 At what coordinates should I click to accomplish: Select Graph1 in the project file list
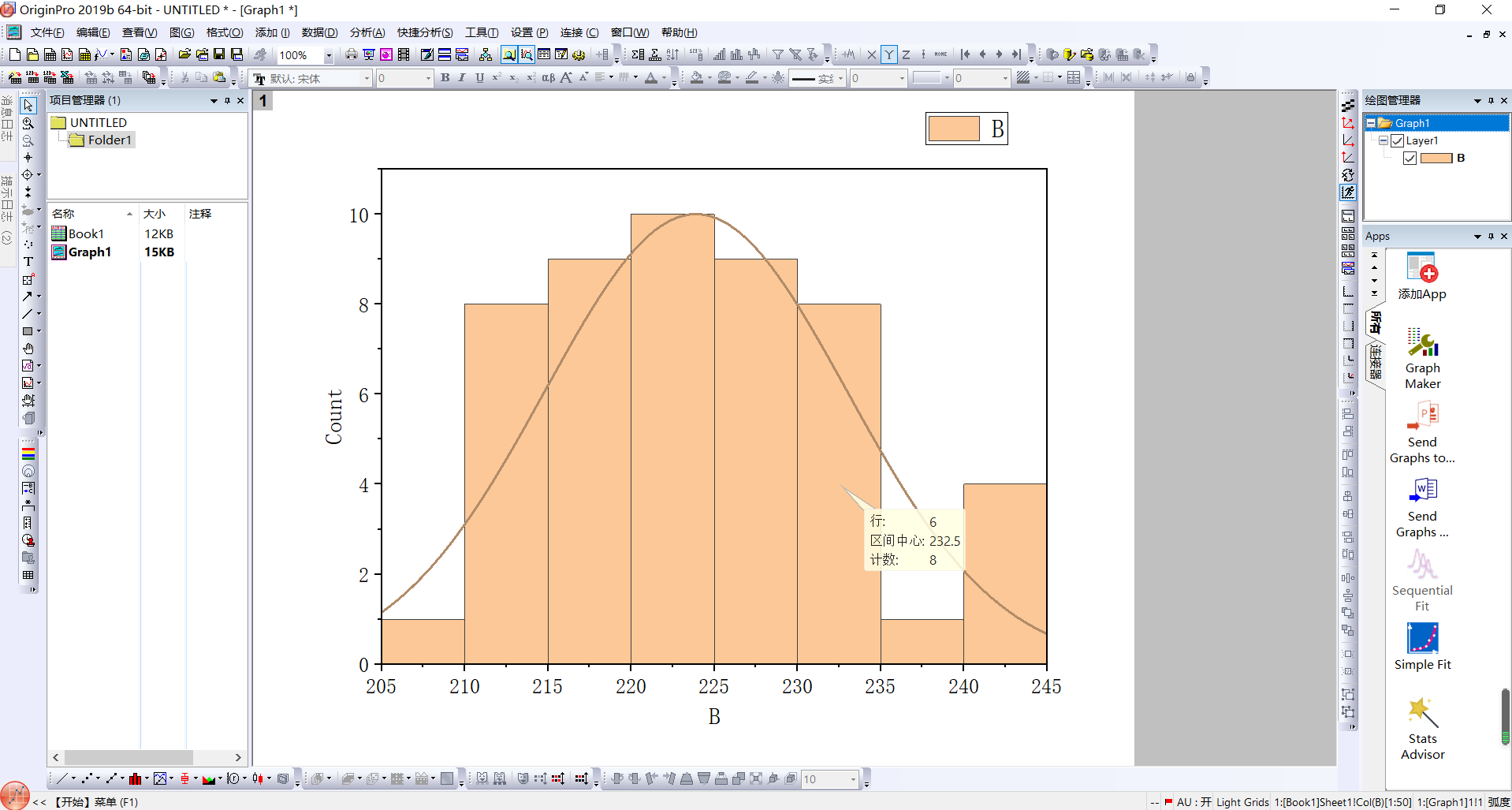(81, 252)
